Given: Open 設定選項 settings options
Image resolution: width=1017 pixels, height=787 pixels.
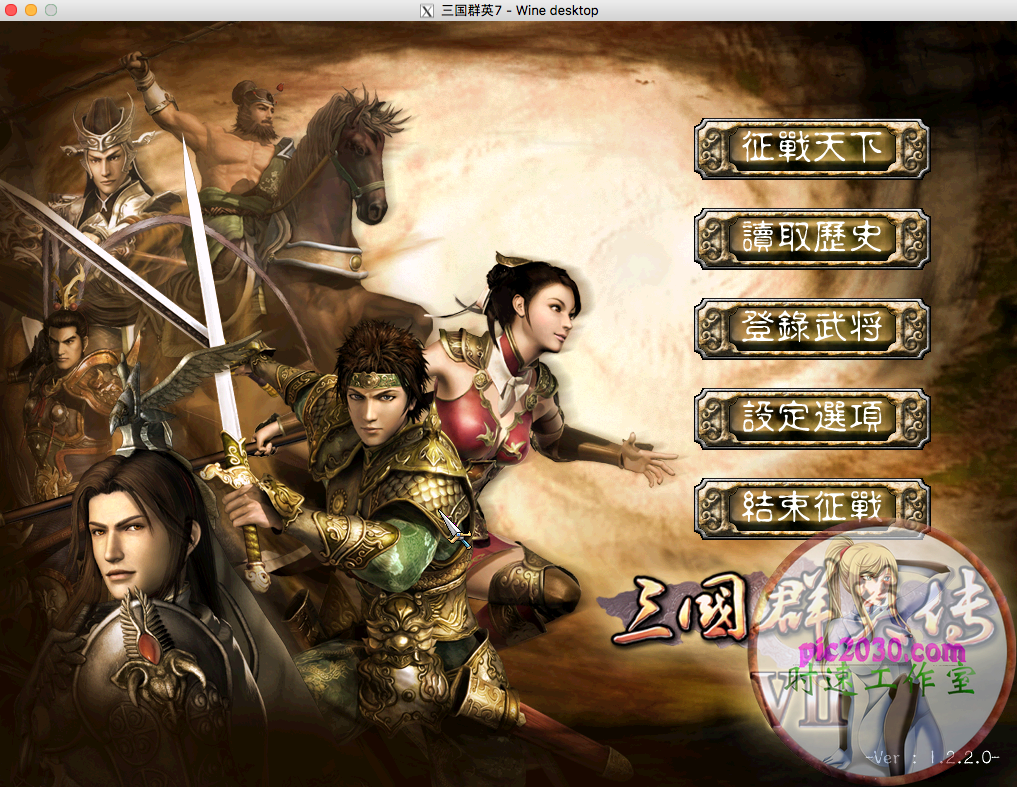Looking at the screenshot, I should click(811, 418).
